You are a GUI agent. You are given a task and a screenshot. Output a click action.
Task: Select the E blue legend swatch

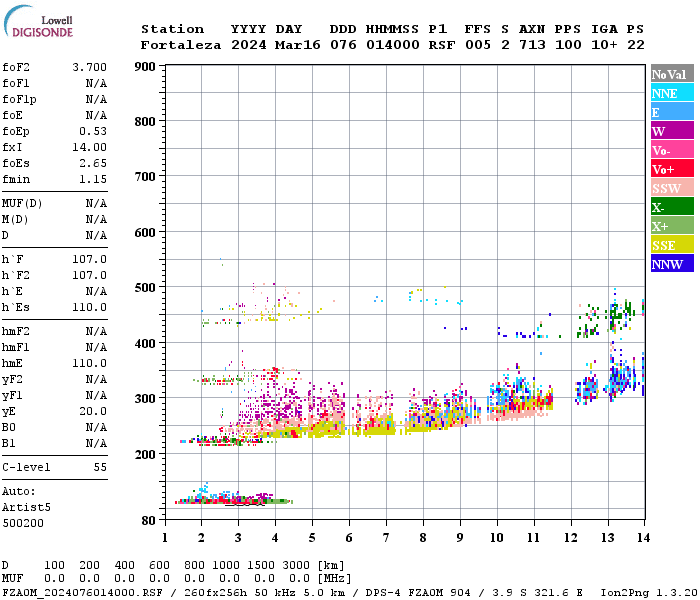672,112
